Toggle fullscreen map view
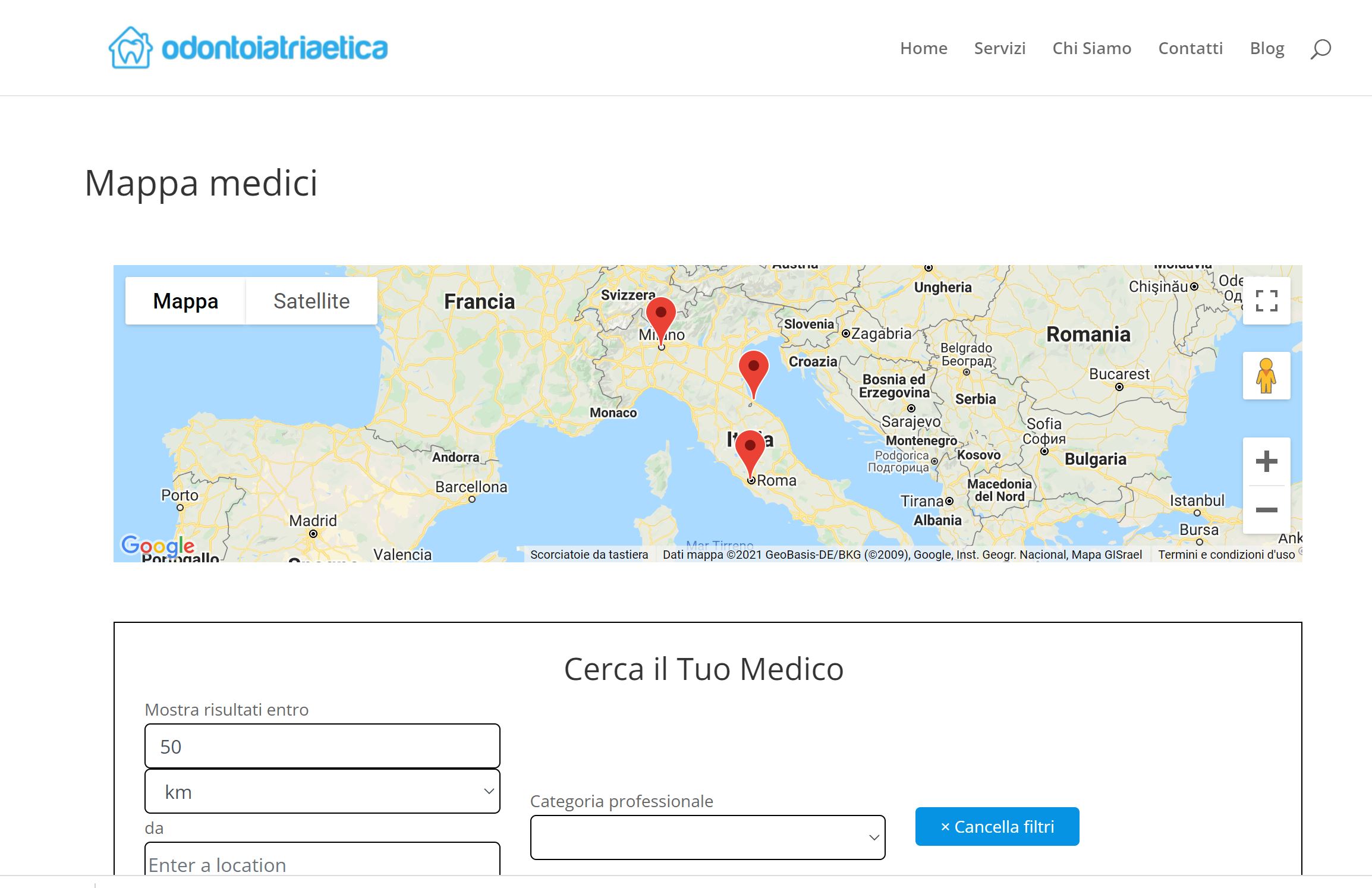The width and height of the screenshot is (1372, 888). [x=1266, y=301]
